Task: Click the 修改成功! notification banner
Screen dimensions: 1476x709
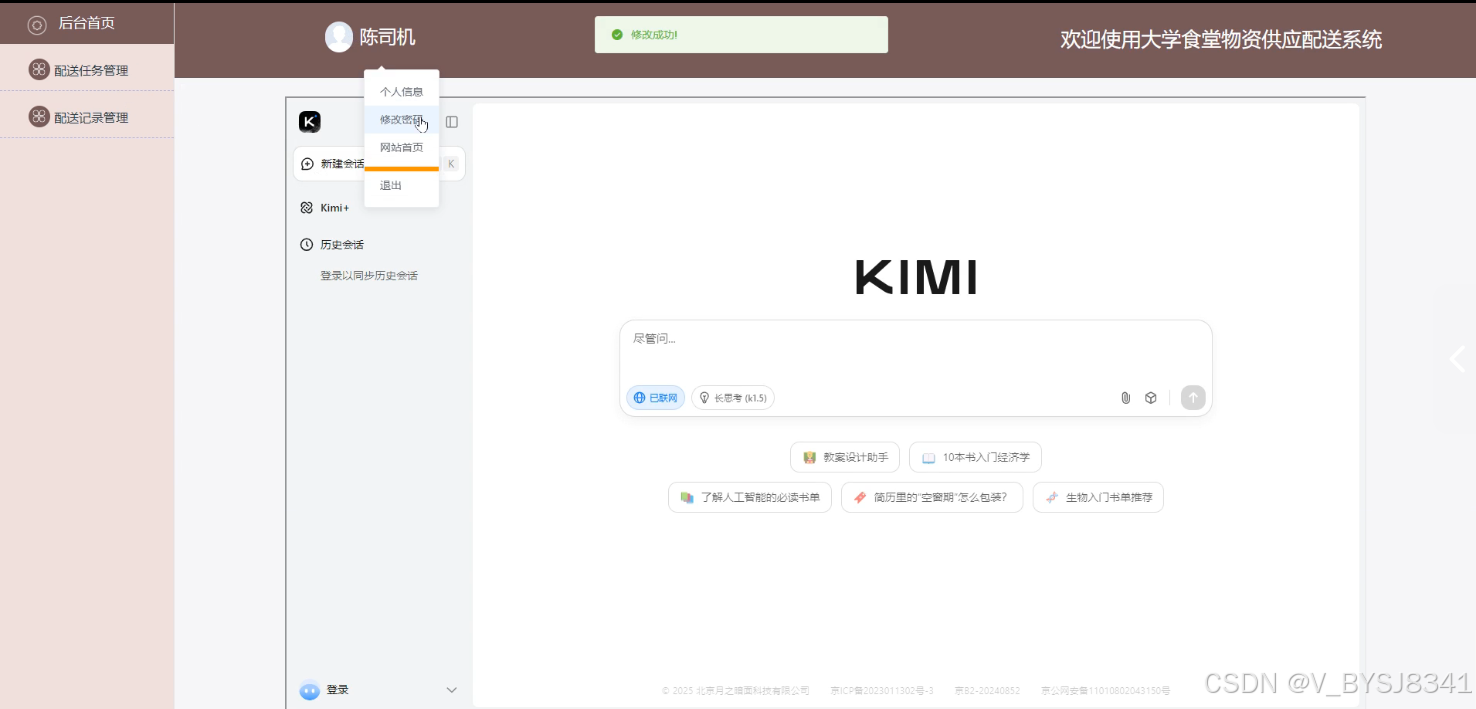Action: click(x=741, y=34)
